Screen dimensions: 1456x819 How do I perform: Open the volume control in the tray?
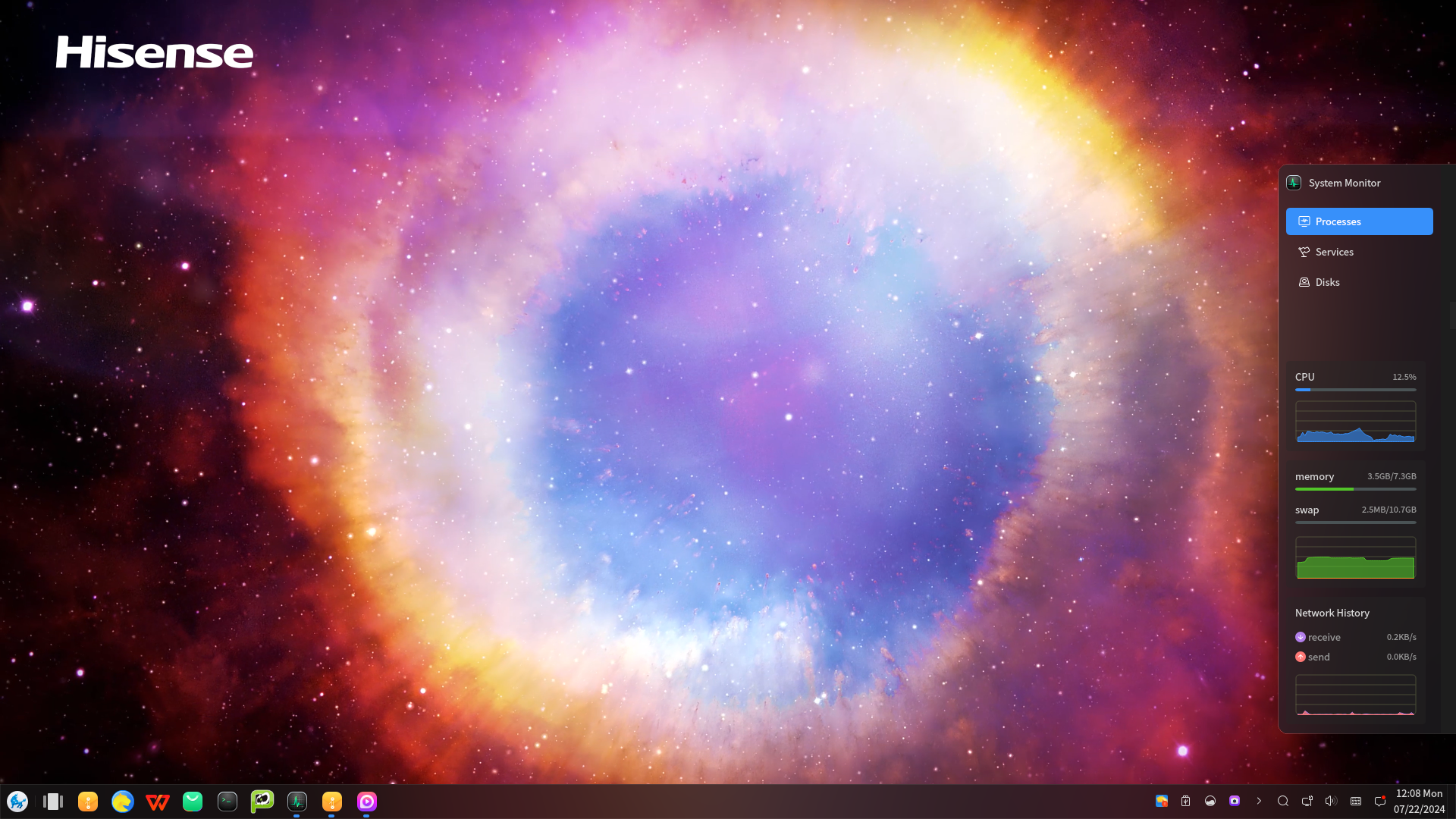[x=1331, y=801]
